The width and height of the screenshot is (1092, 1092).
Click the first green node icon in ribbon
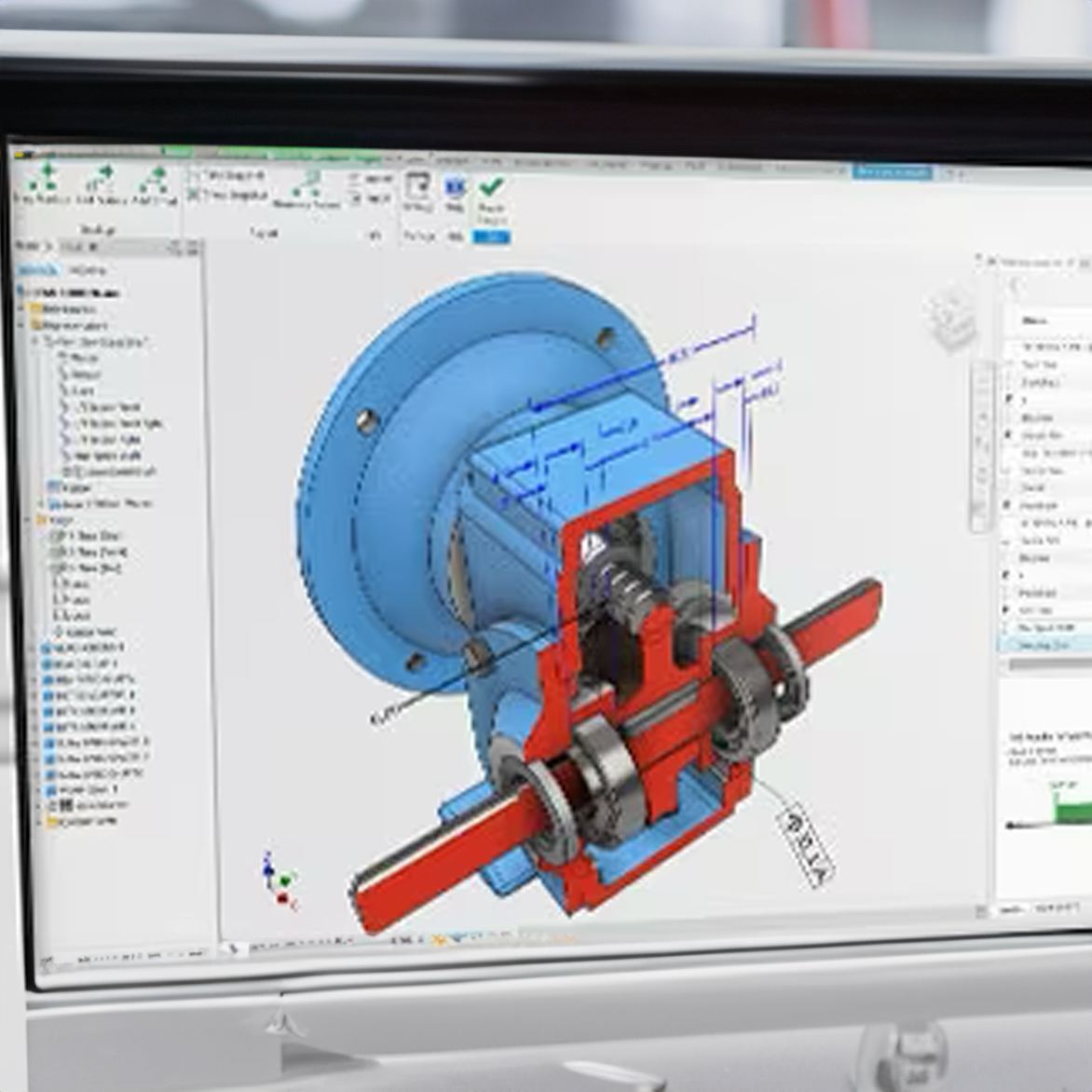pos(45,179)
